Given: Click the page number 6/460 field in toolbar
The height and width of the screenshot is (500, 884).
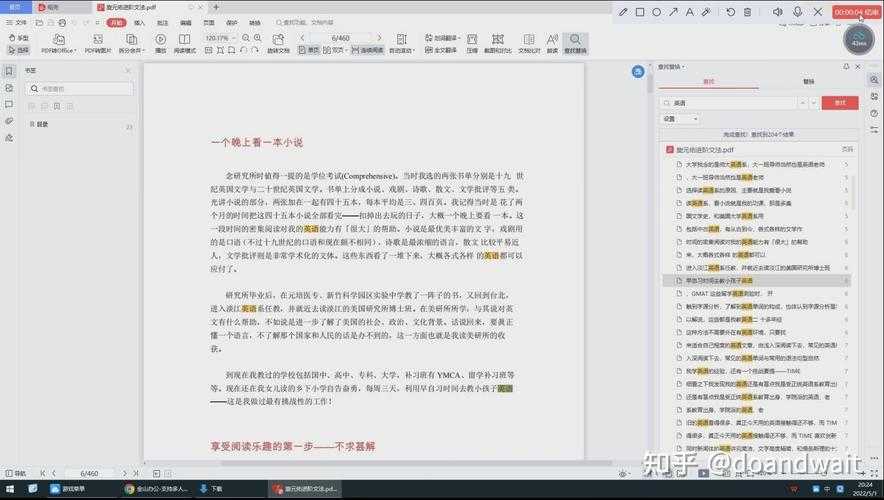Looking at the screenshot, I should pos(341,38).
